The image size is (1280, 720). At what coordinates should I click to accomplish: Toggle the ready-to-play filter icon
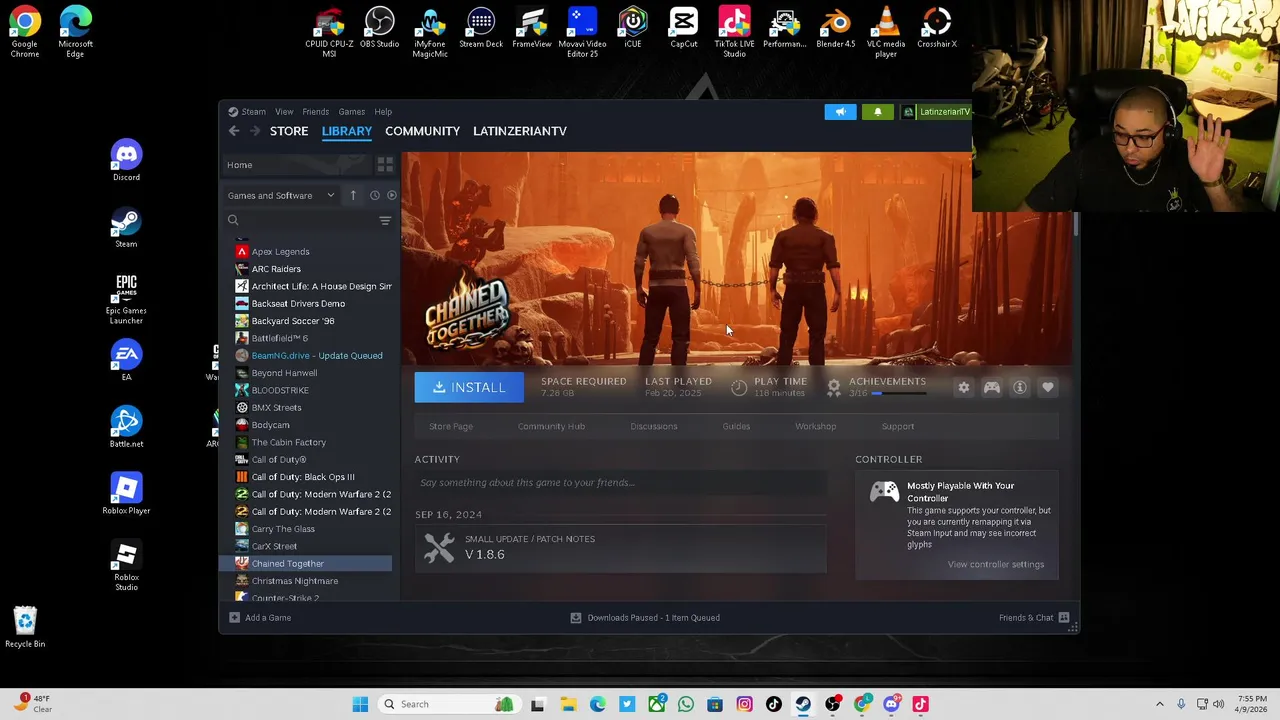(391, 195)
